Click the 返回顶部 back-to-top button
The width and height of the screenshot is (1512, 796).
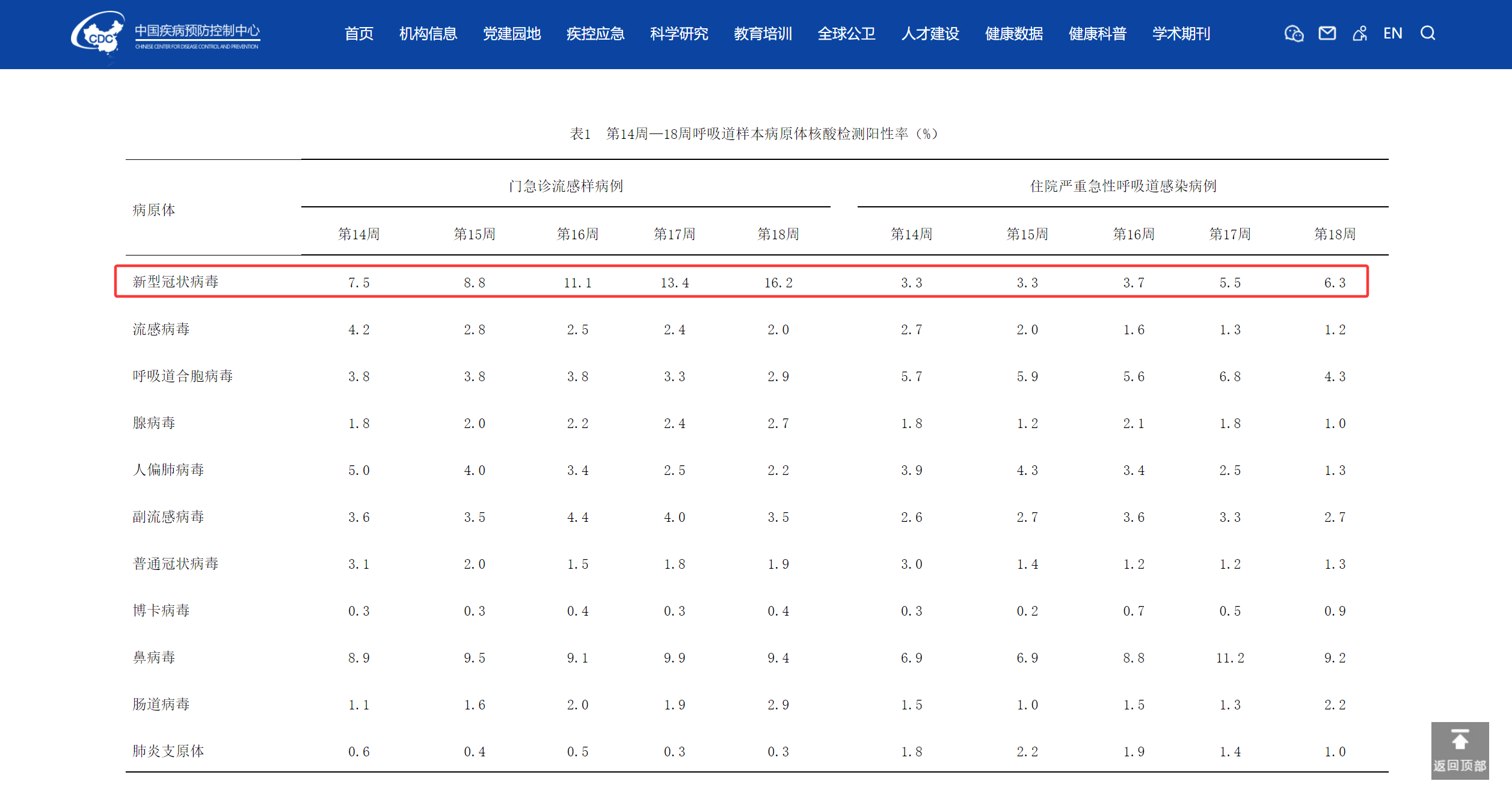1460,750
